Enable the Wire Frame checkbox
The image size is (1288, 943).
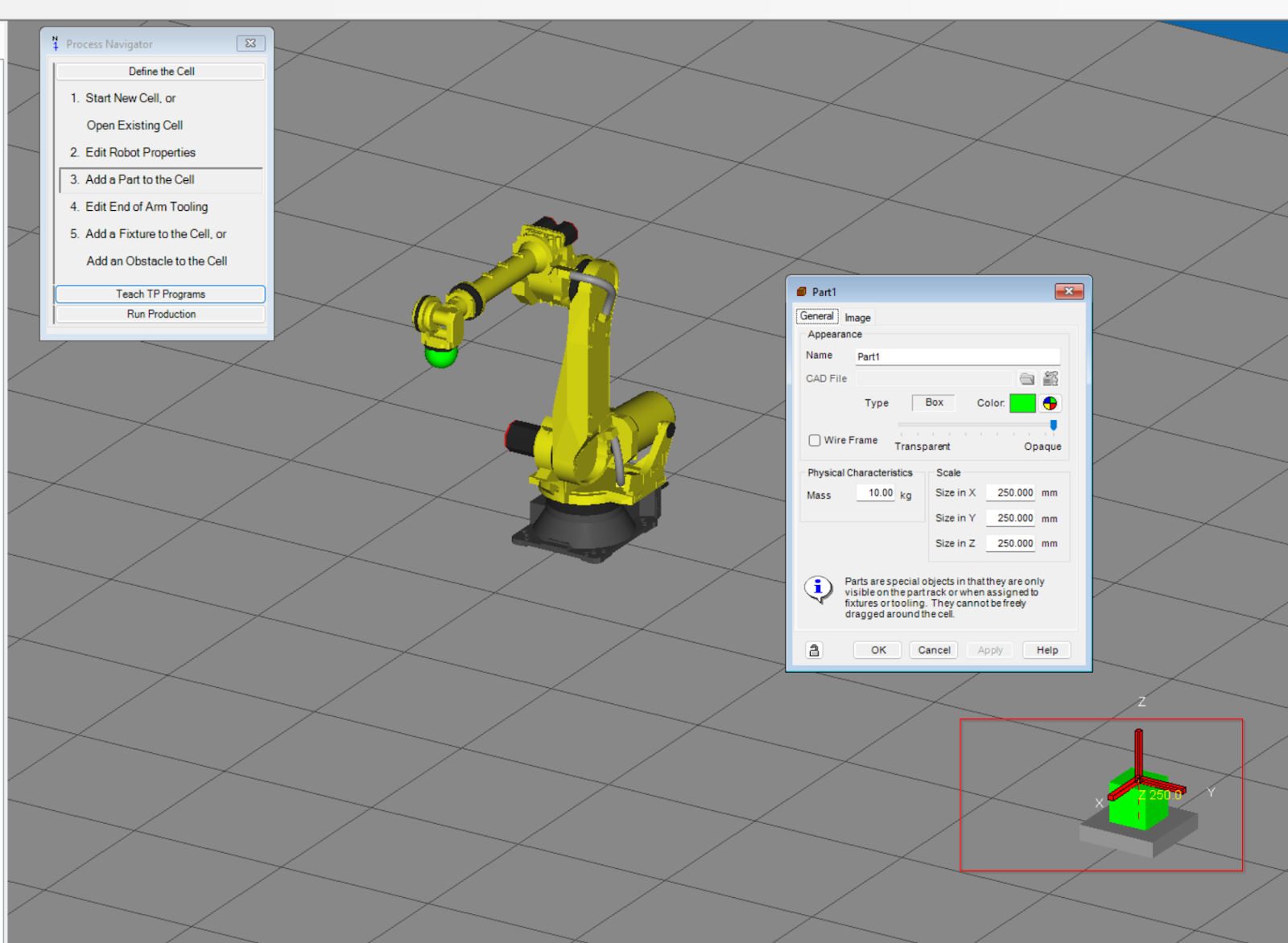pyautogui.click(x=815, y=440)
